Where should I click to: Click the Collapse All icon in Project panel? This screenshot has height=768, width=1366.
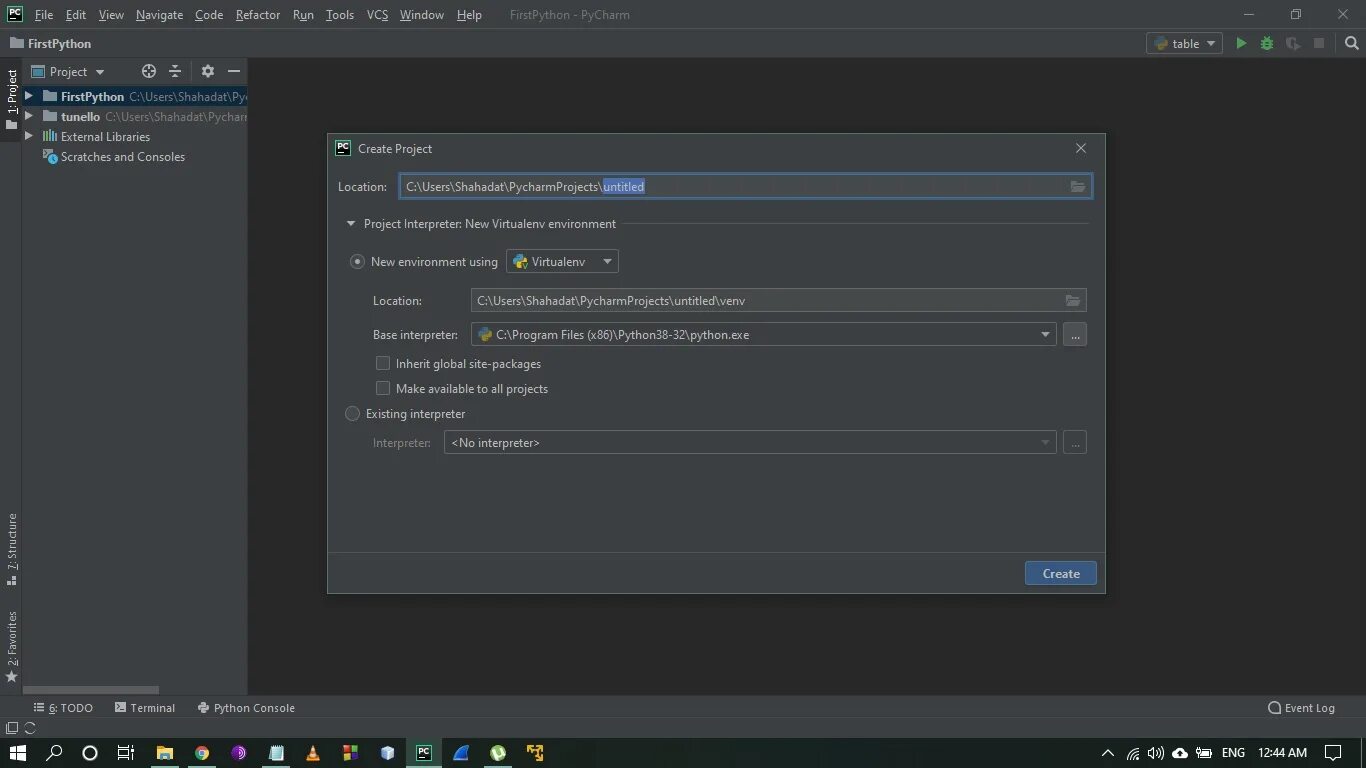pyautogui.click(x=175, y=71)
